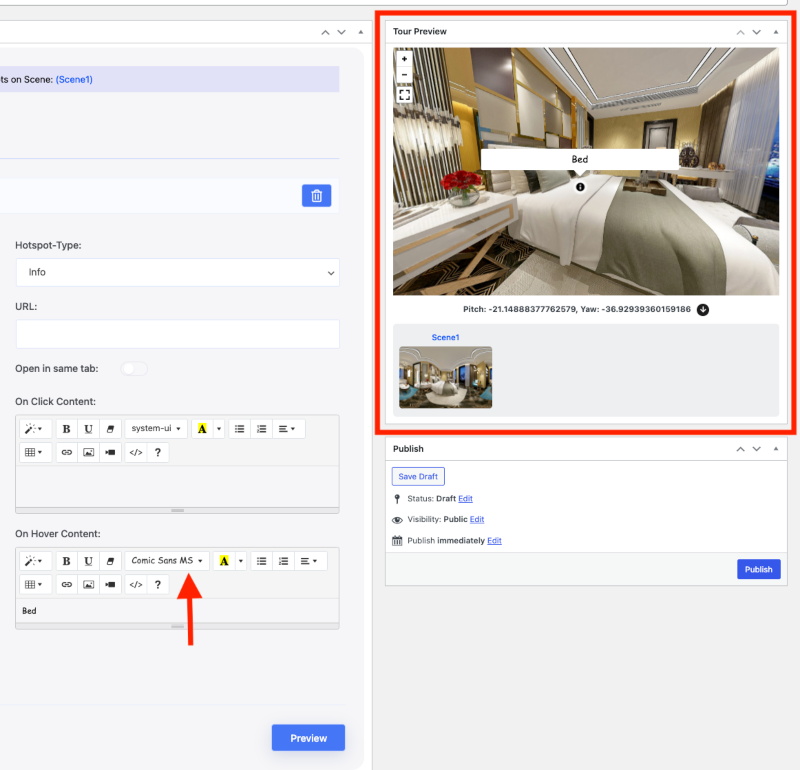Click the Bed text in On Hover Content
Image resolution: width=800 pixels, height=770 pixels.
click(29, 611)
